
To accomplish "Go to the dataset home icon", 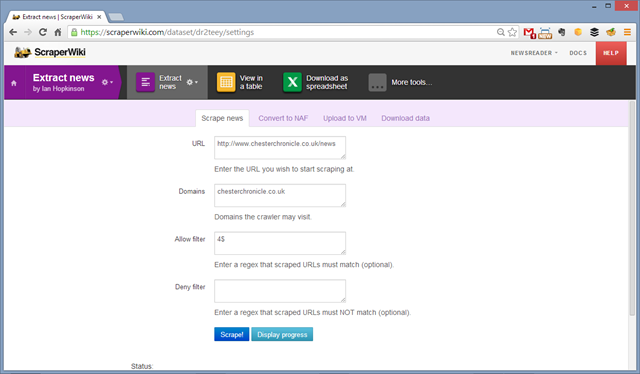I will click(14, 83).
